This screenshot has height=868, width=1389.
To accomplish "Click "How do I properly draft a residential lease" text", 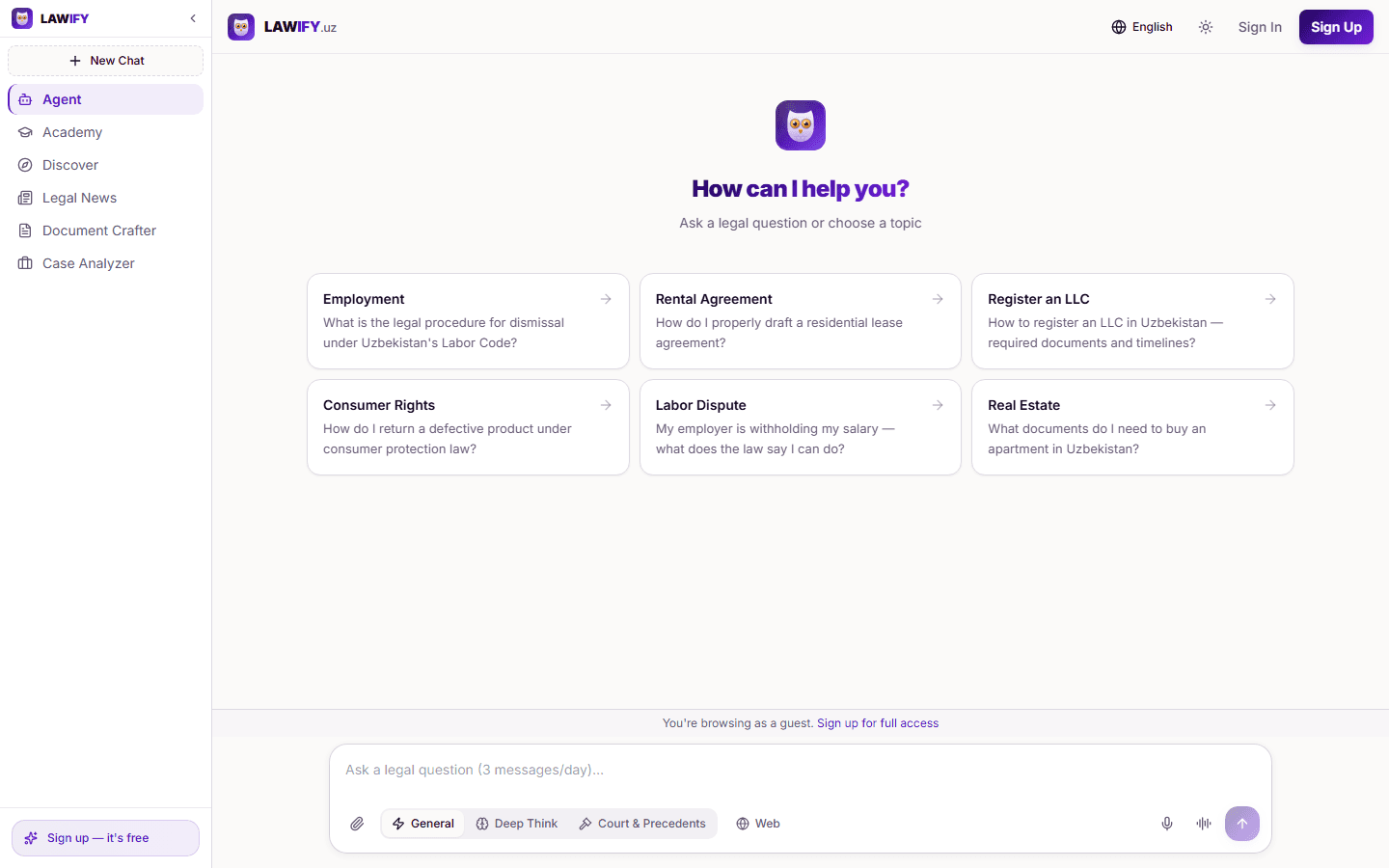I will 779,323.
